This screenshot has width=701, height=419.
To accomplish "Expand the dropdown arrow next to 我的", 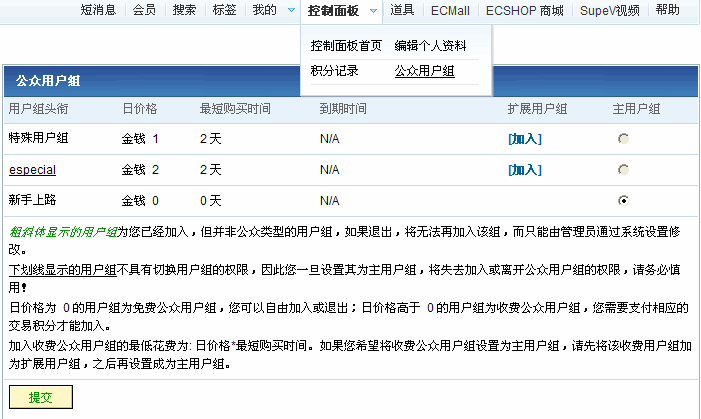I will click(x=291, y=11).
